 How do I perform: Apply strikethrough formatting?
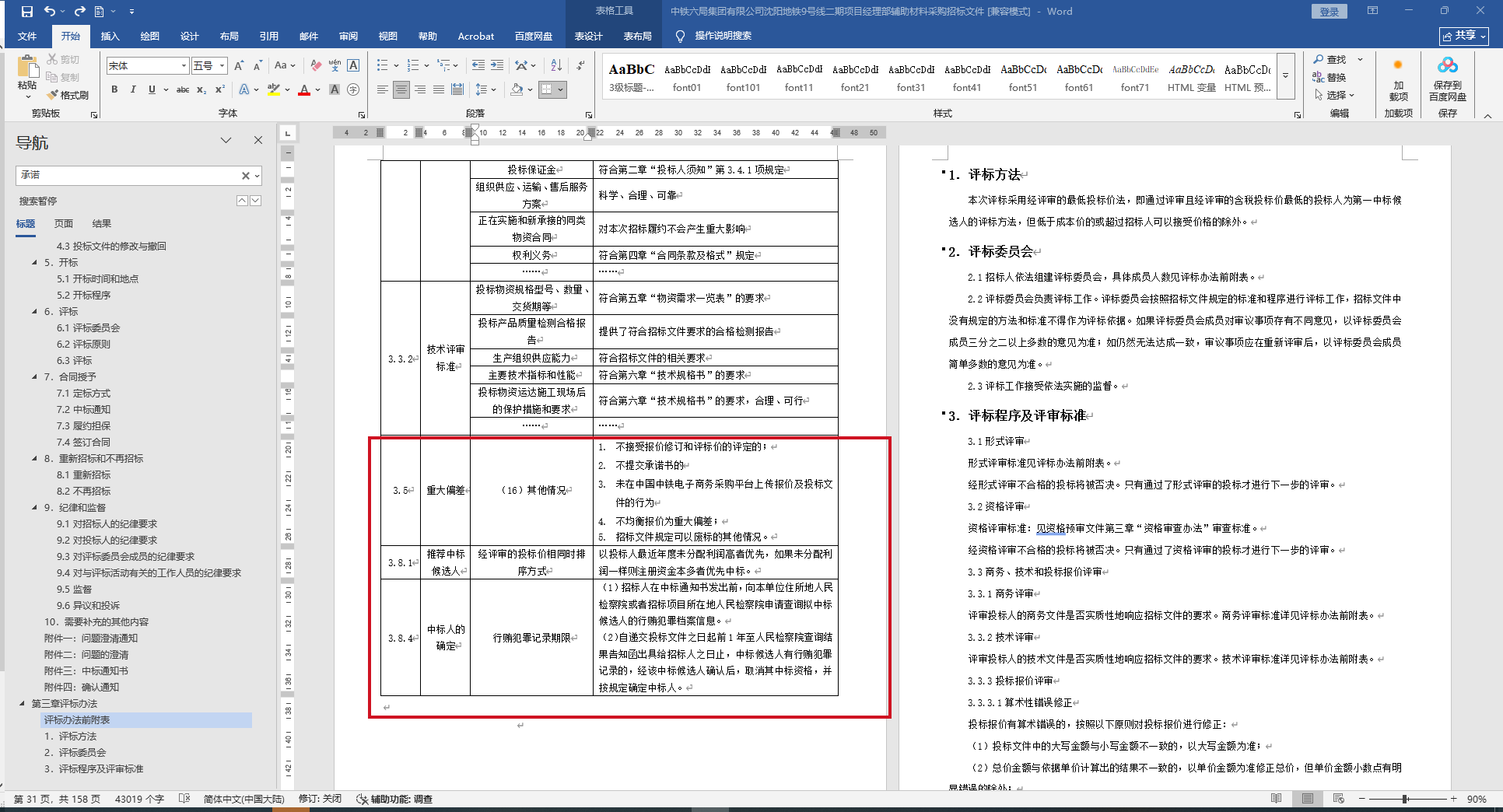(183, 89)
